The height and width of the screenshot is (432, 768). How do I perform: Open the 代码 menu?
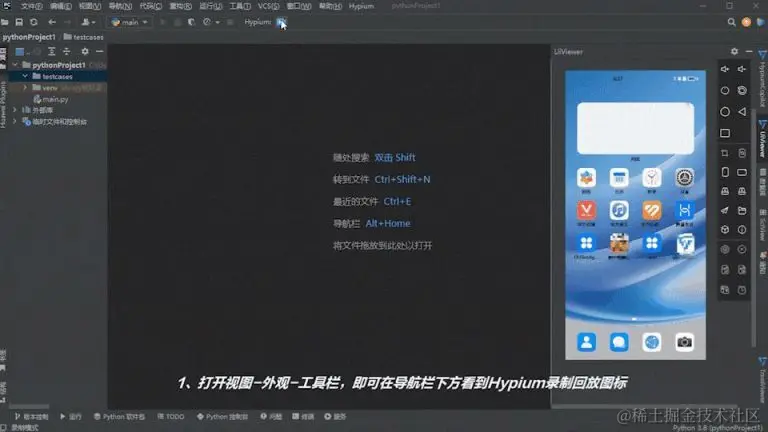click(x=150, y=6)
